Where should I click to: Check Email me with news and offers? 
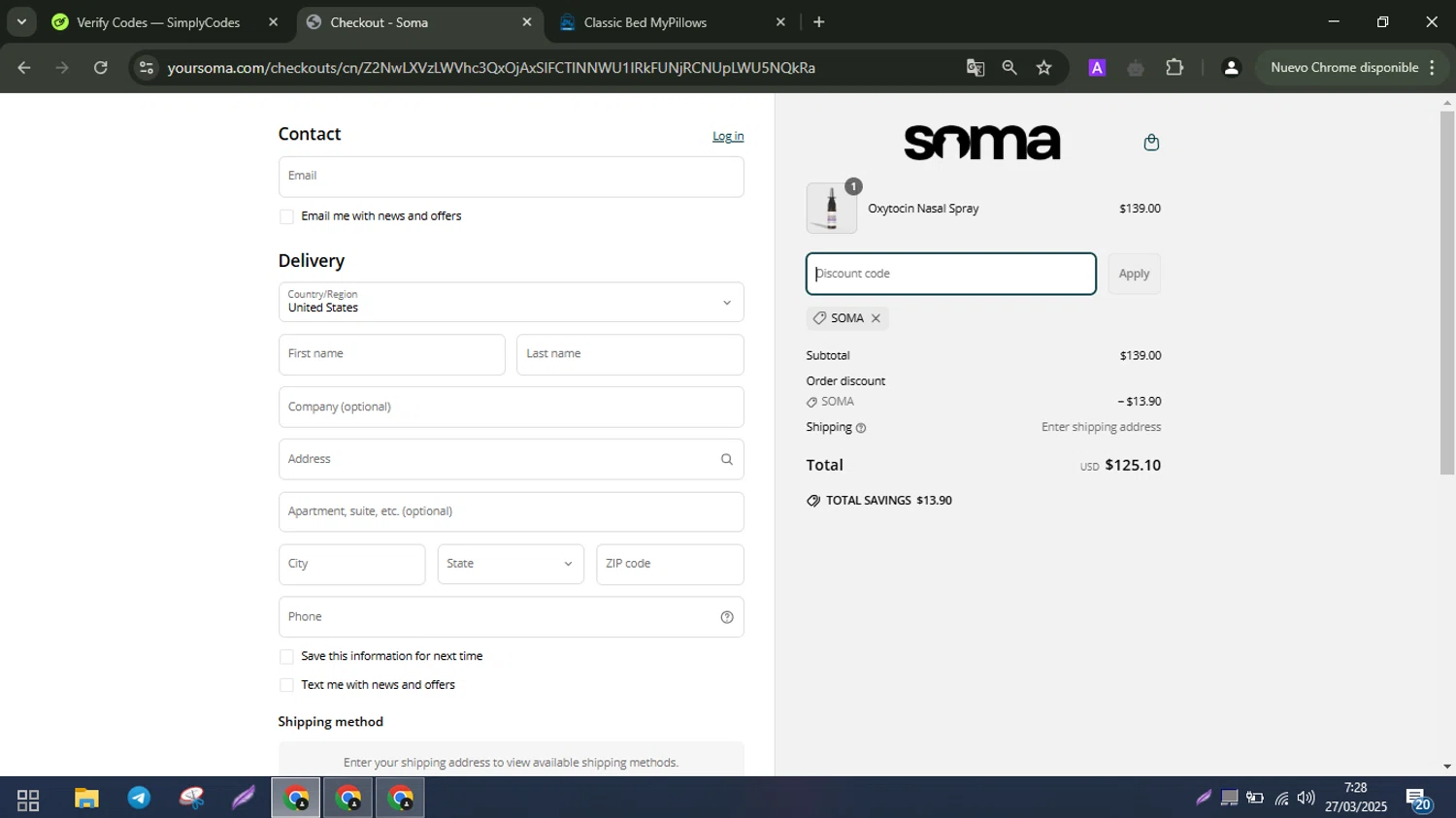click(x=286, y=216)
